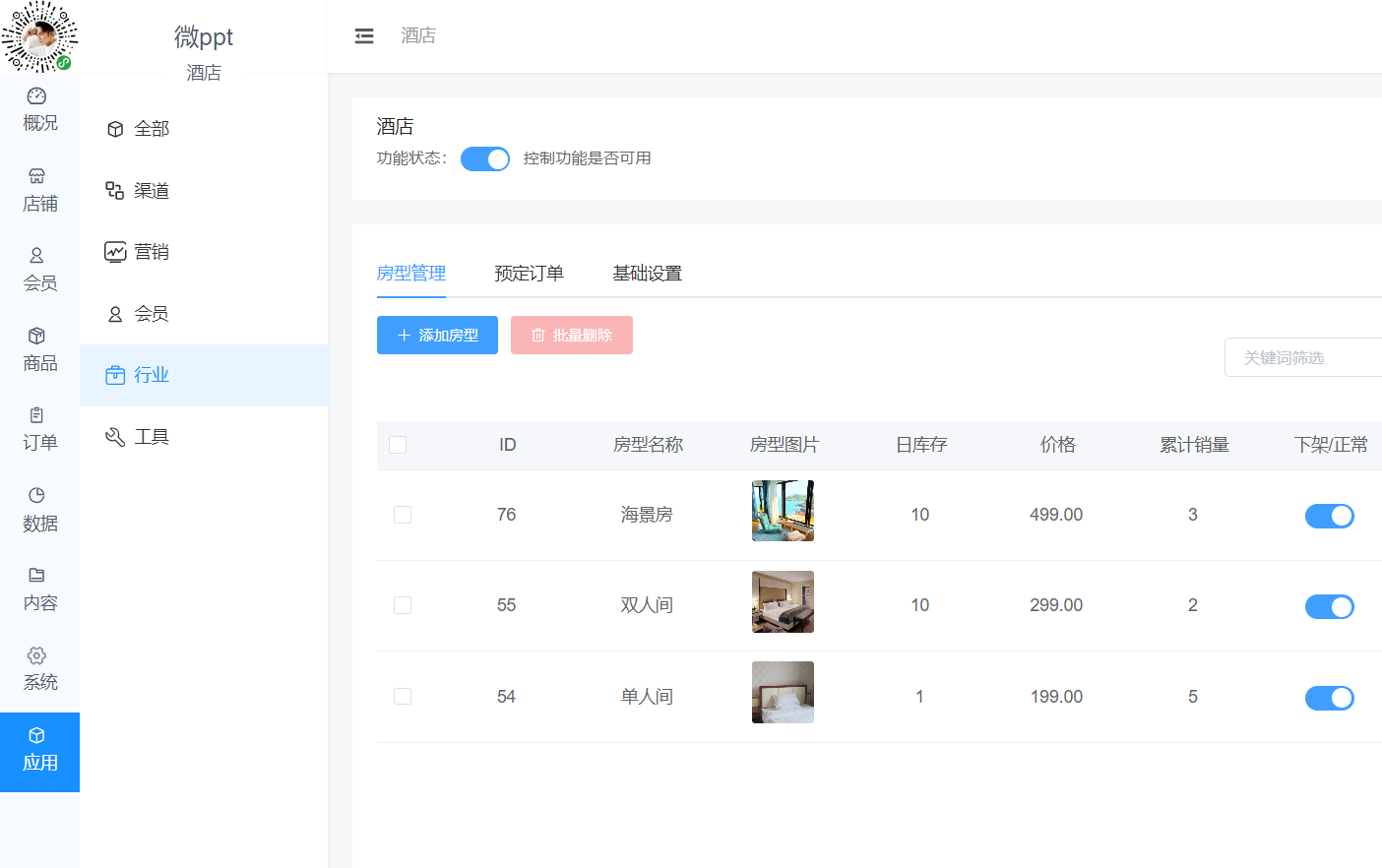Click the 日库存 column header
Viewport: 1382px width, 868px height.
tap(921, 445)
